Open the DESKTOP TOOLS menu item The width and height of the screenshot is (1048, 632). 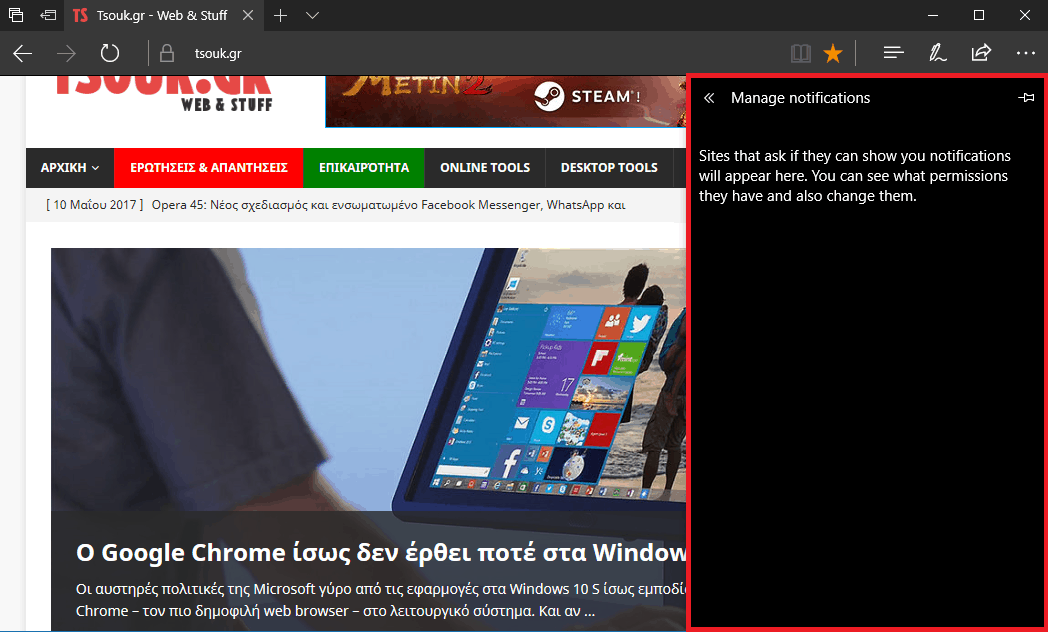click(x=608, y=168)
